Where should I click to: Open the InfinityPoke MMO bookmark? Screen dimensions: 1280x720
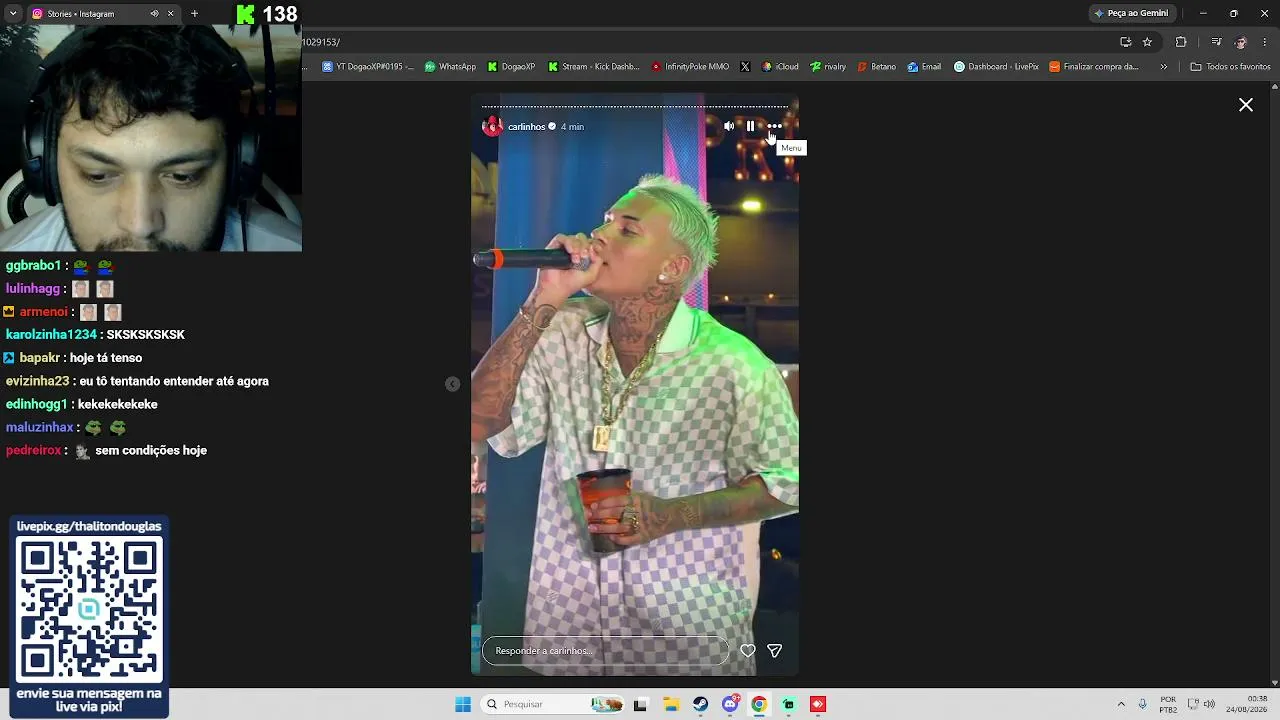click(690, 67)
